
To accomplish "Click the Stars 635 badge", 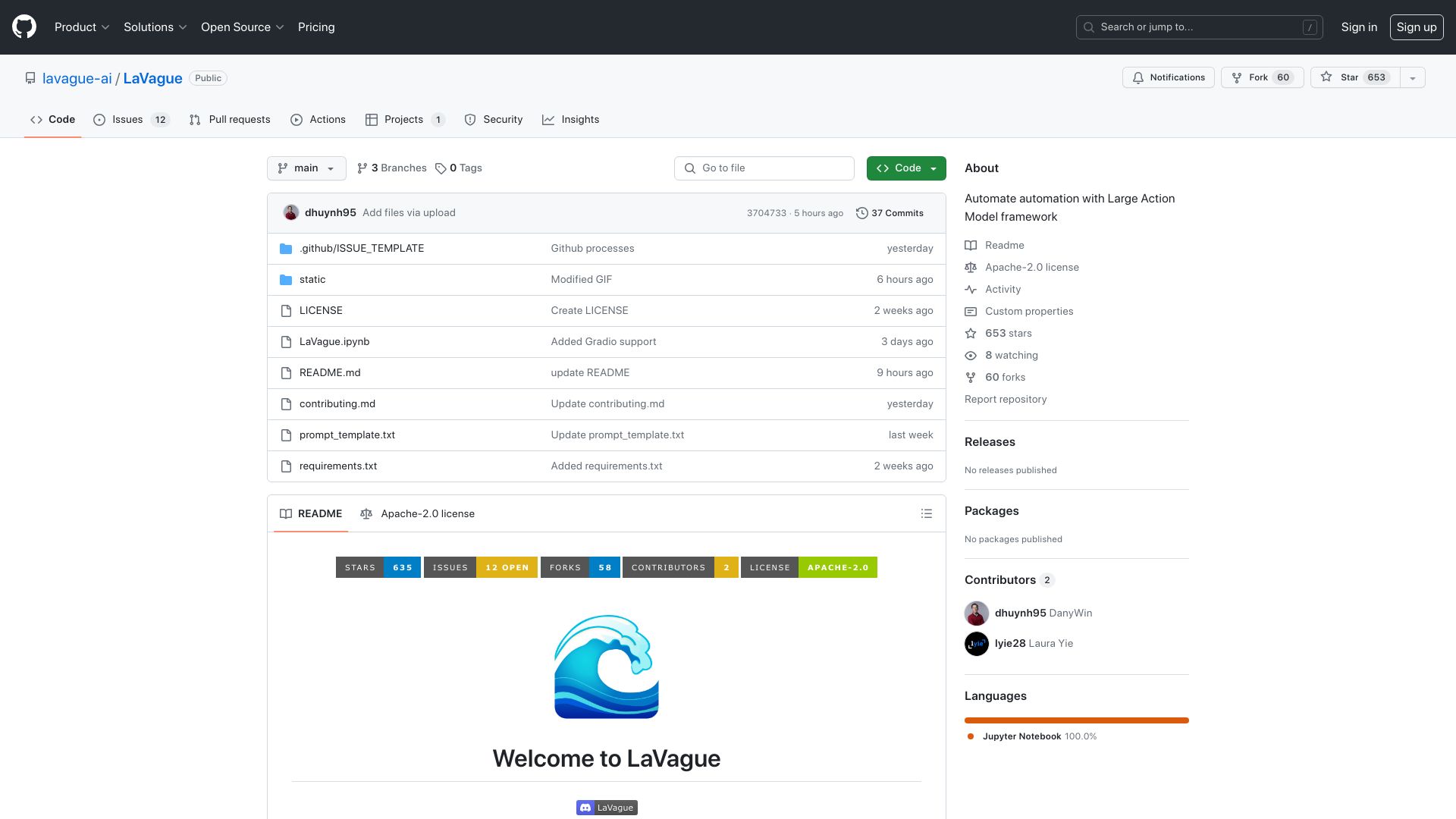I will pos(378,567).
